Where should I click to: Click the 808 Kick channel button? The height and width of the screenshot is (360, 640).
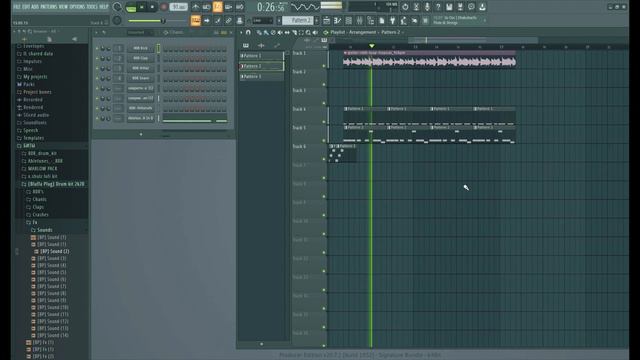click(140, 49)
